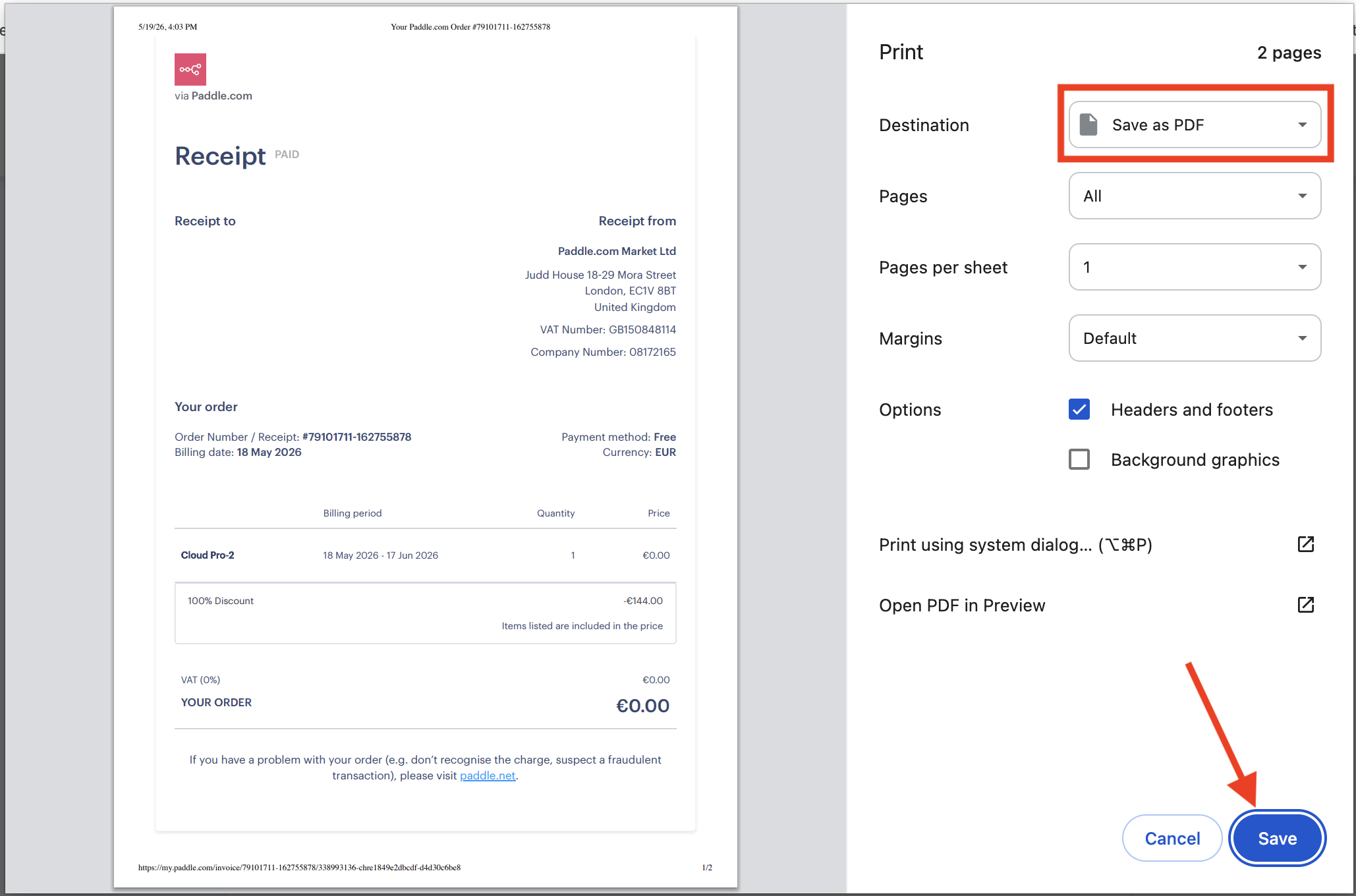
Task: Click Currency EUR text
Action: (x=639, y=452)
